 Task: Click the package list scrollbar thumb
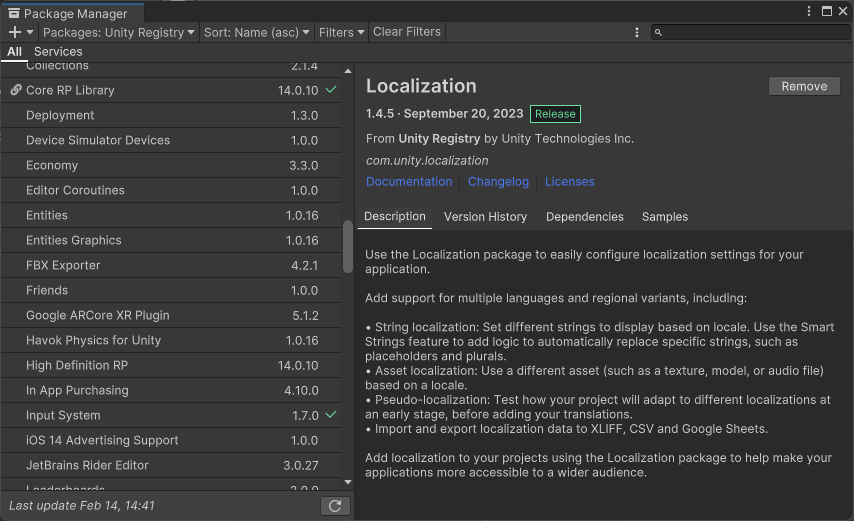point(348,247)
